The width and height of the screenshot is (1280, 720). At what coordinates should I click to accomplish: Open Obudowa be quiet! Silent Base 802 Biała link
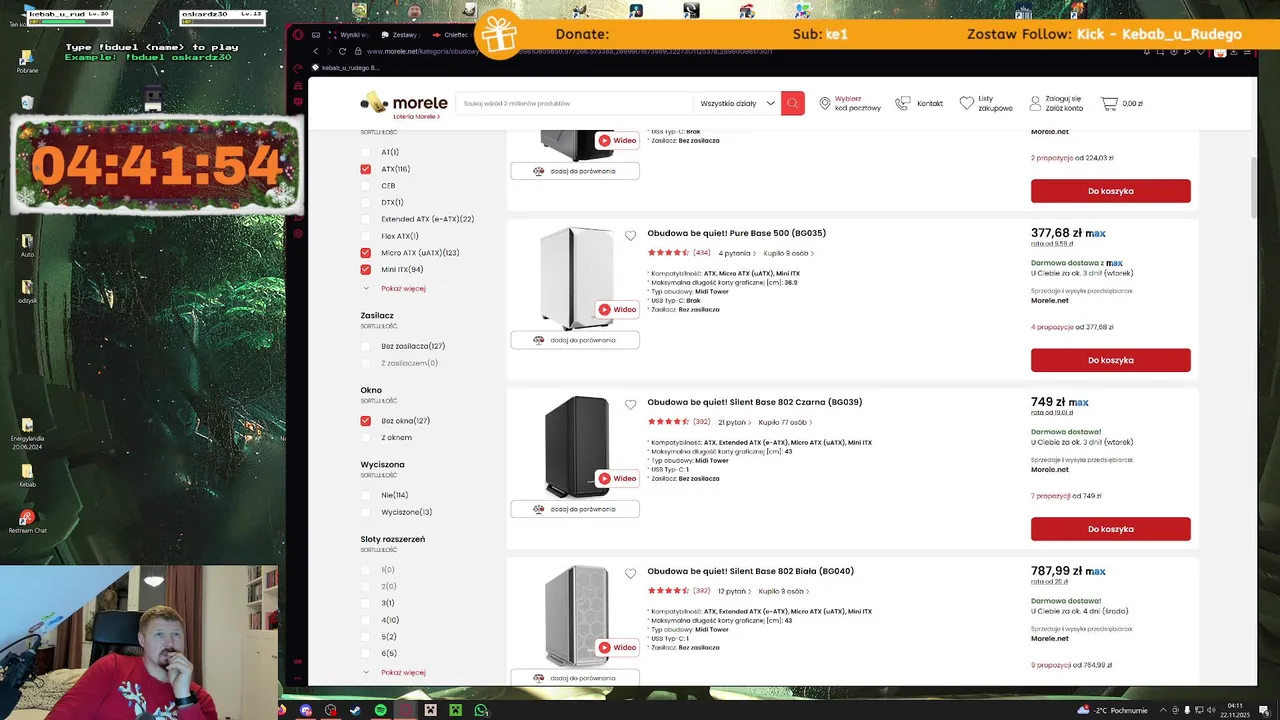pos(750,571)
